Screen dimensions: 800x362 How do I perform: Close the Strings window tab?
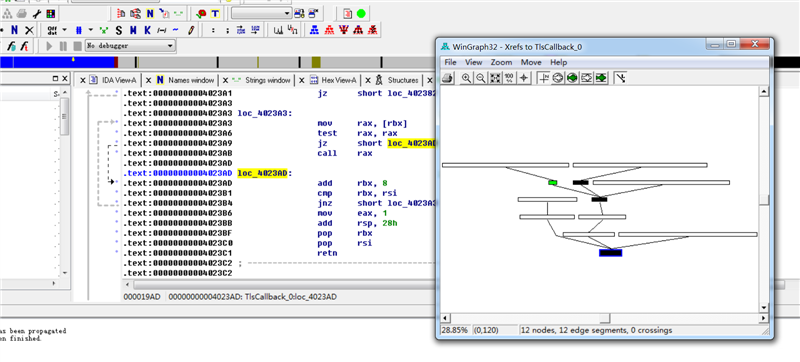226,80
